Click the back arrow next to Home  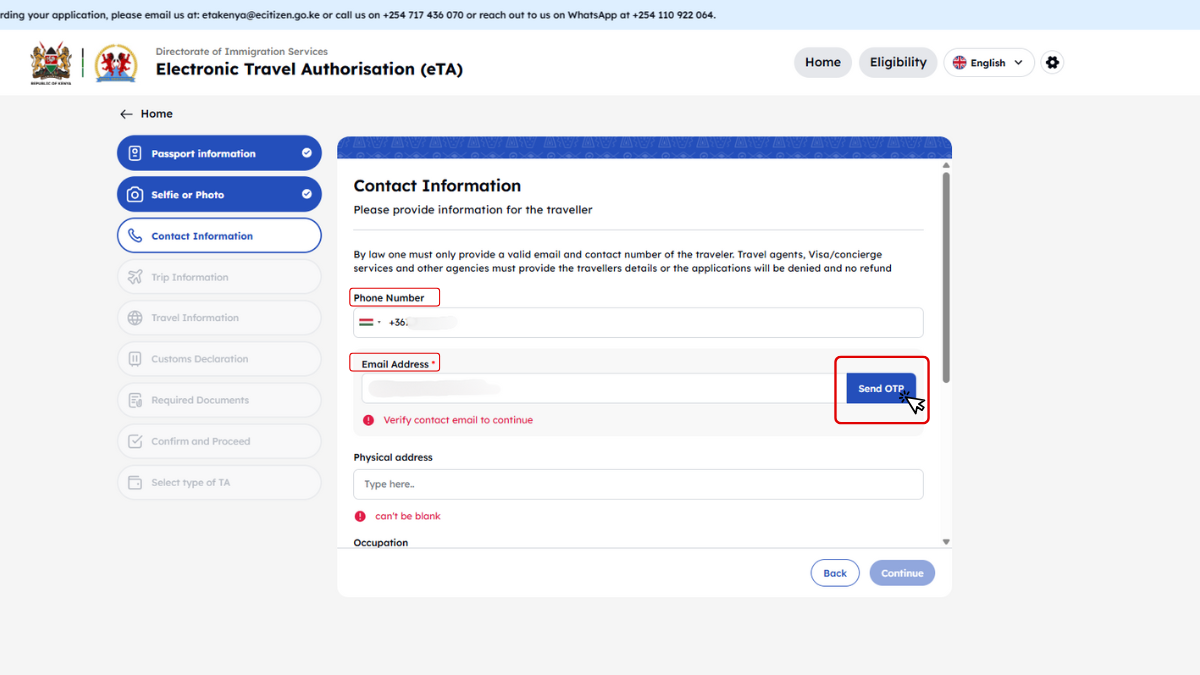[x=126, y=114]
